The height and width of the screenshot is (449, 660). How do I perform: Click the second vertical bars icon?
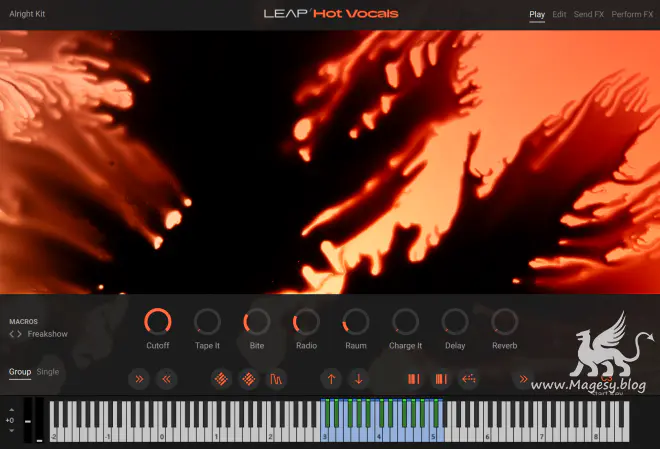tap(441, 379)
